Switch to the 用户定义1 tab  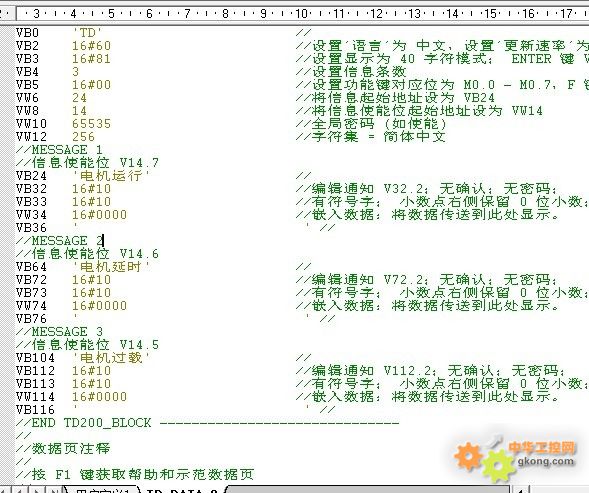101,491
